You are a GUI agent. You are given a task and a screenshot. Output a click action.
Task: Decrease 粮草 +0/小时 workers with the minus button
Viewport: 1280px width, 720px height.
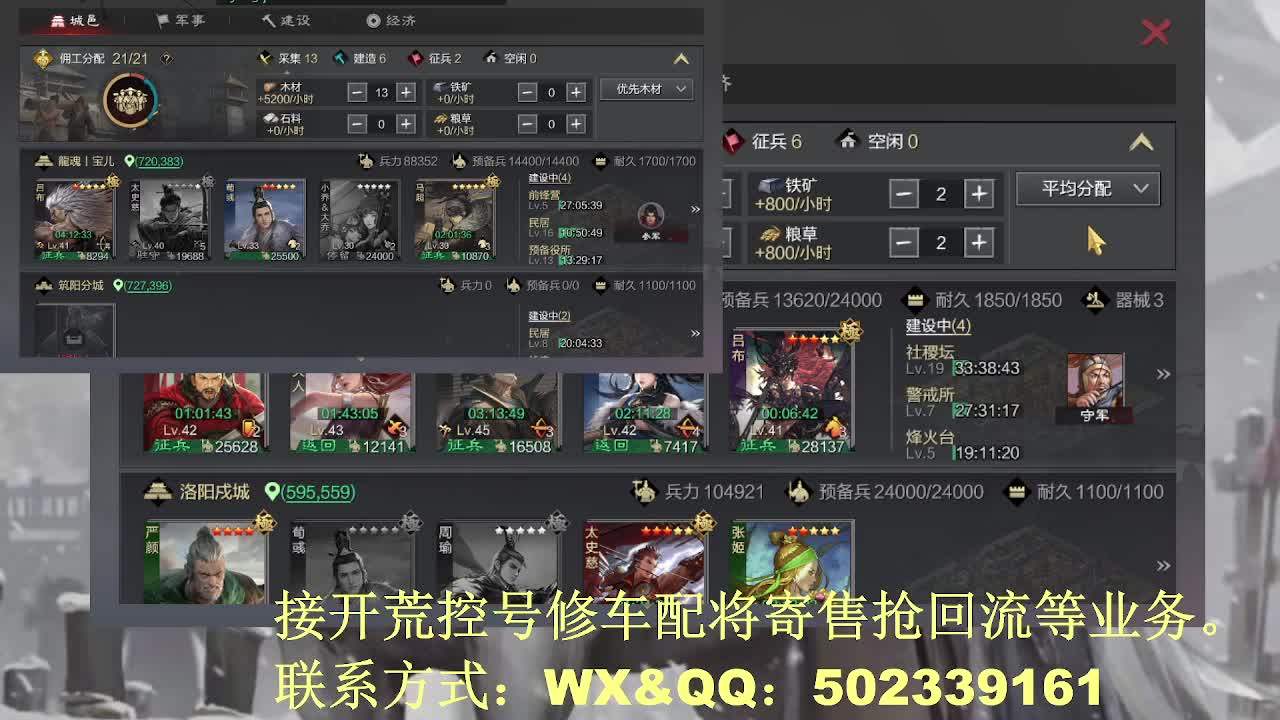point(527,124)
